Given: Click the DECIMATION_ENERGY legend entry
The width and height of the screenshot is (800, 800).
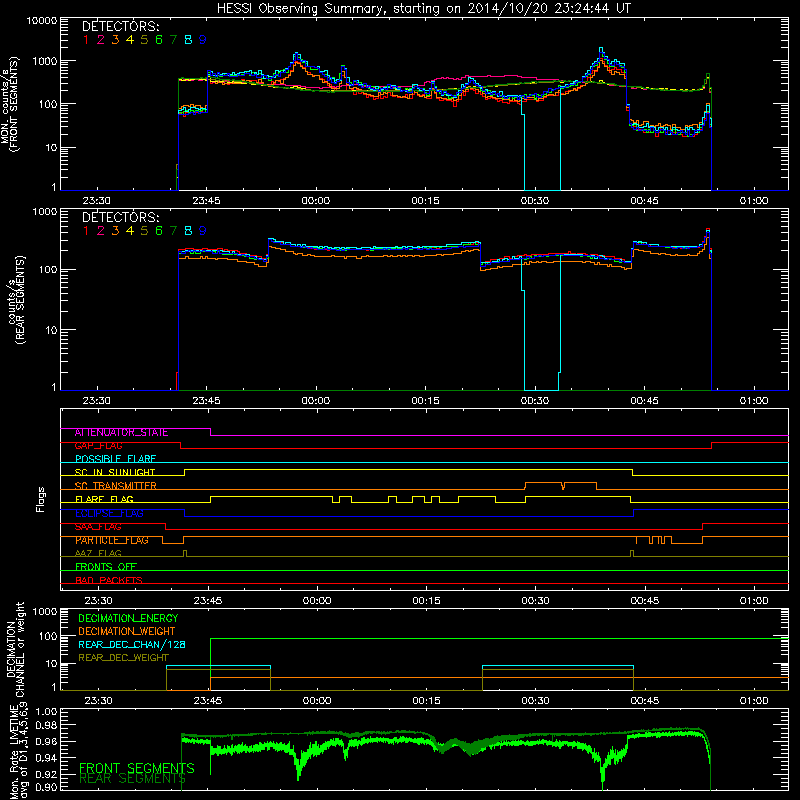Looking at the screenshot, I should pos(128,618).
